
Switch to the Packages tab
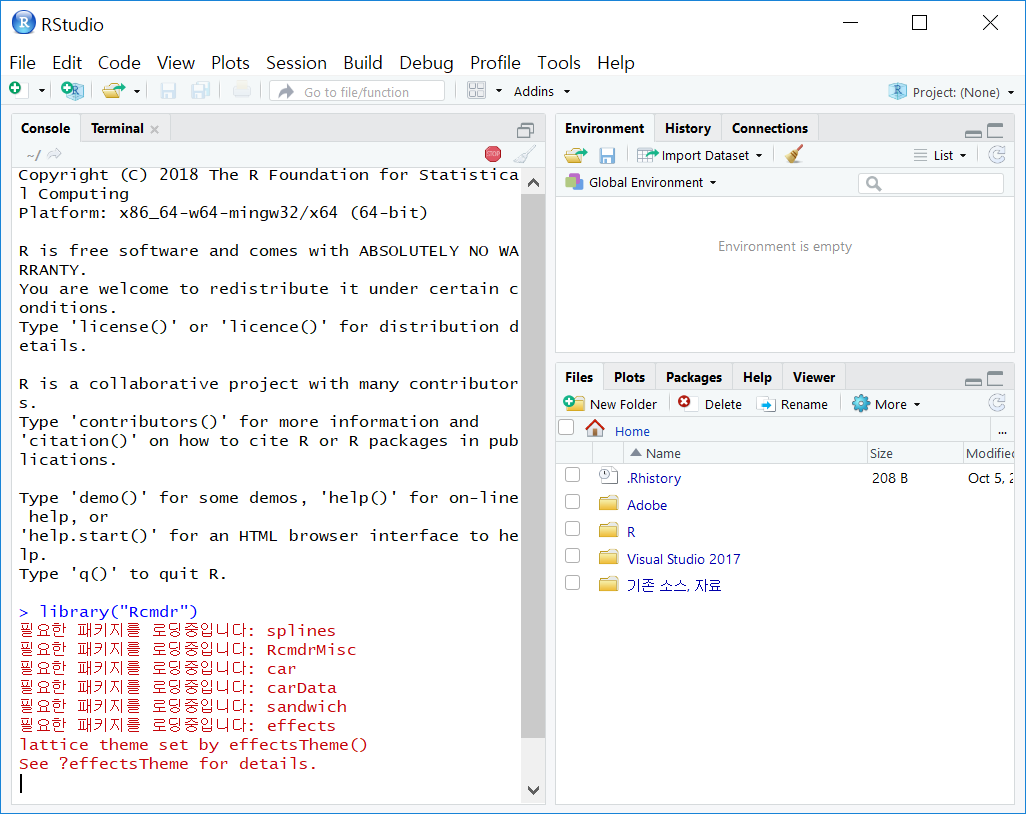[694, 378]
